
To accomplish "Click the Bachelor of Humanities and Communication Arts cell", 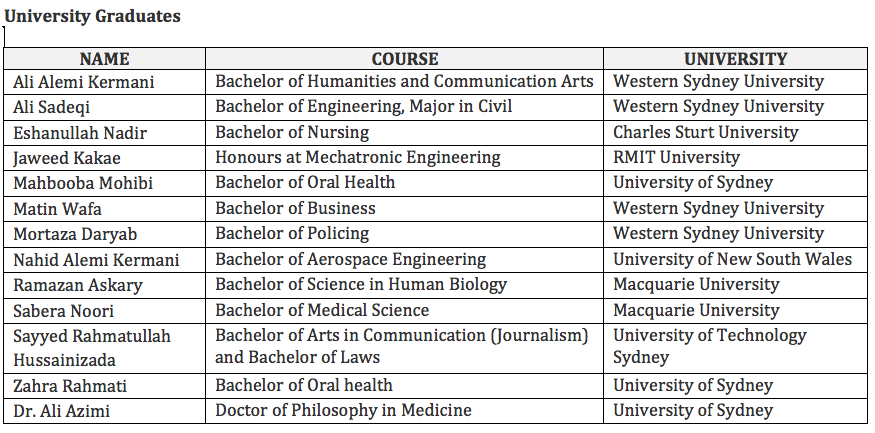I will (x=405, y=81).
